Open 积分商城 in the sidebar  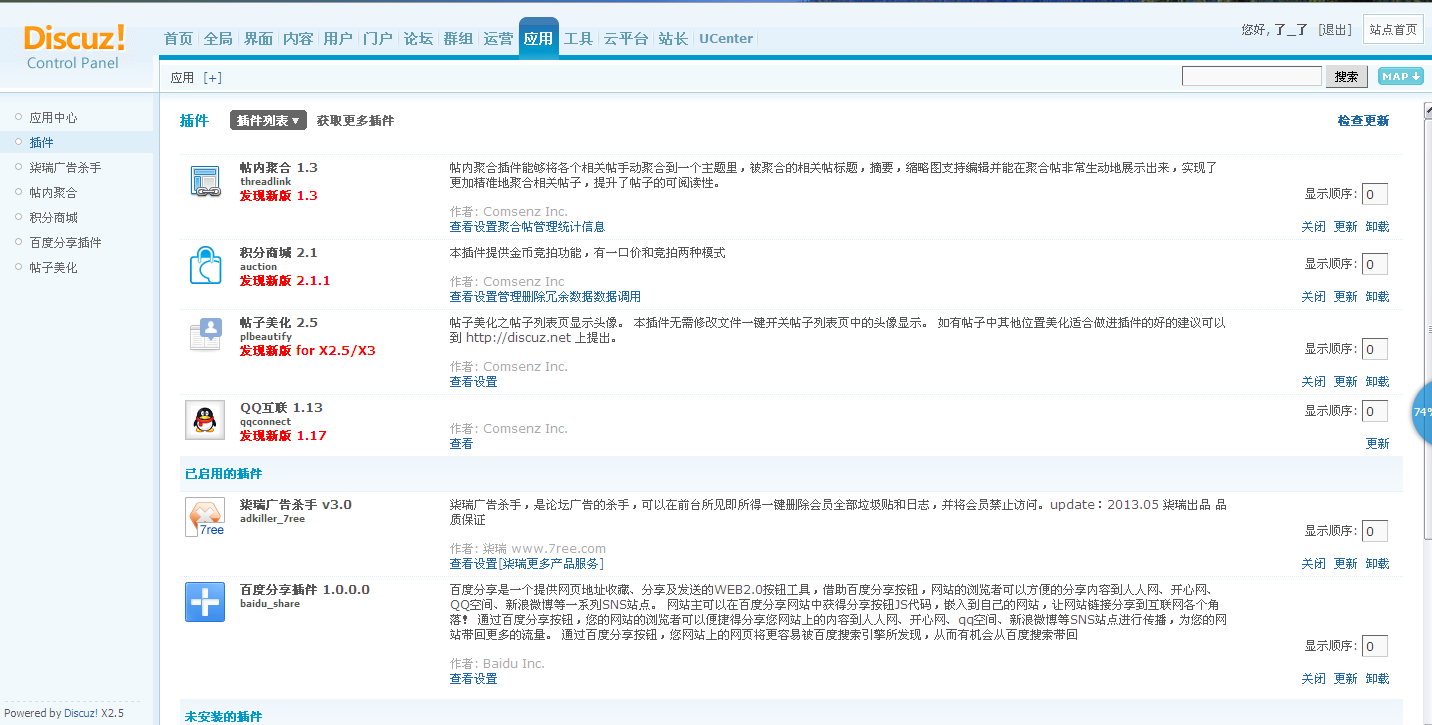(53, 218)
